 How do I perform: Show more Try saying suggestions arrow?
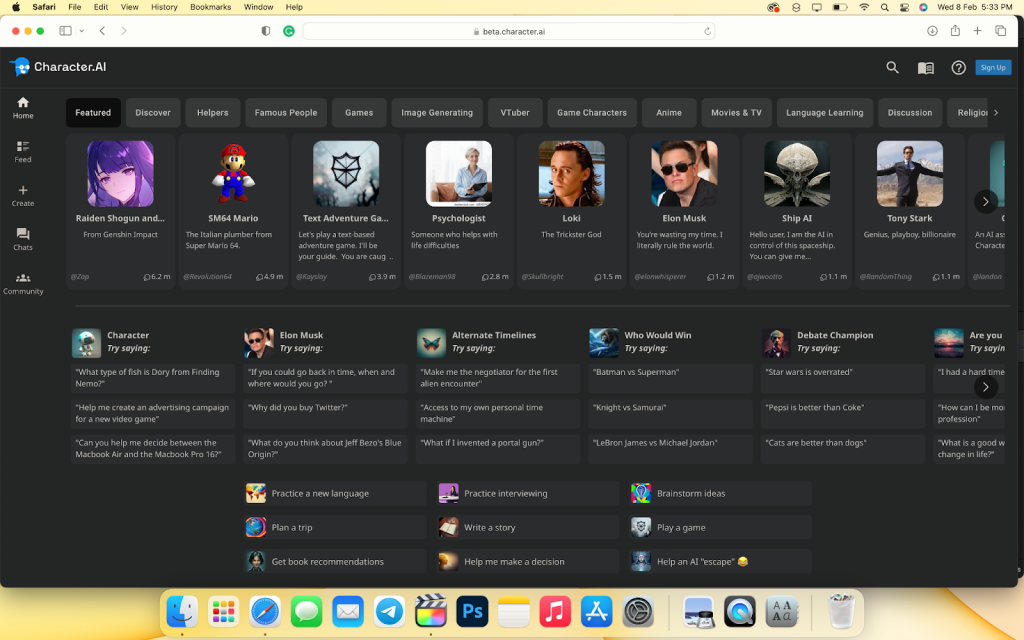coord(985,386)
